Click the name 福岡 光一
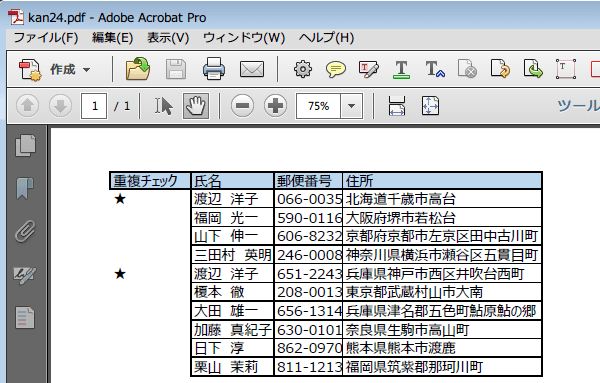This screenshot has height=383, width=600. (226, 218)
